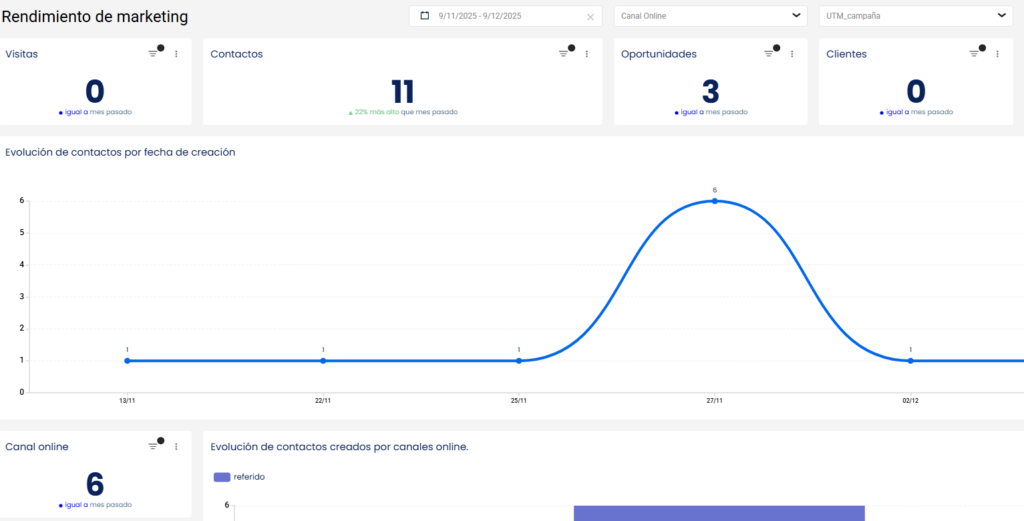Open three-dot menu on Clientes card
The image size is (1024, 521).
pos(998,54)
